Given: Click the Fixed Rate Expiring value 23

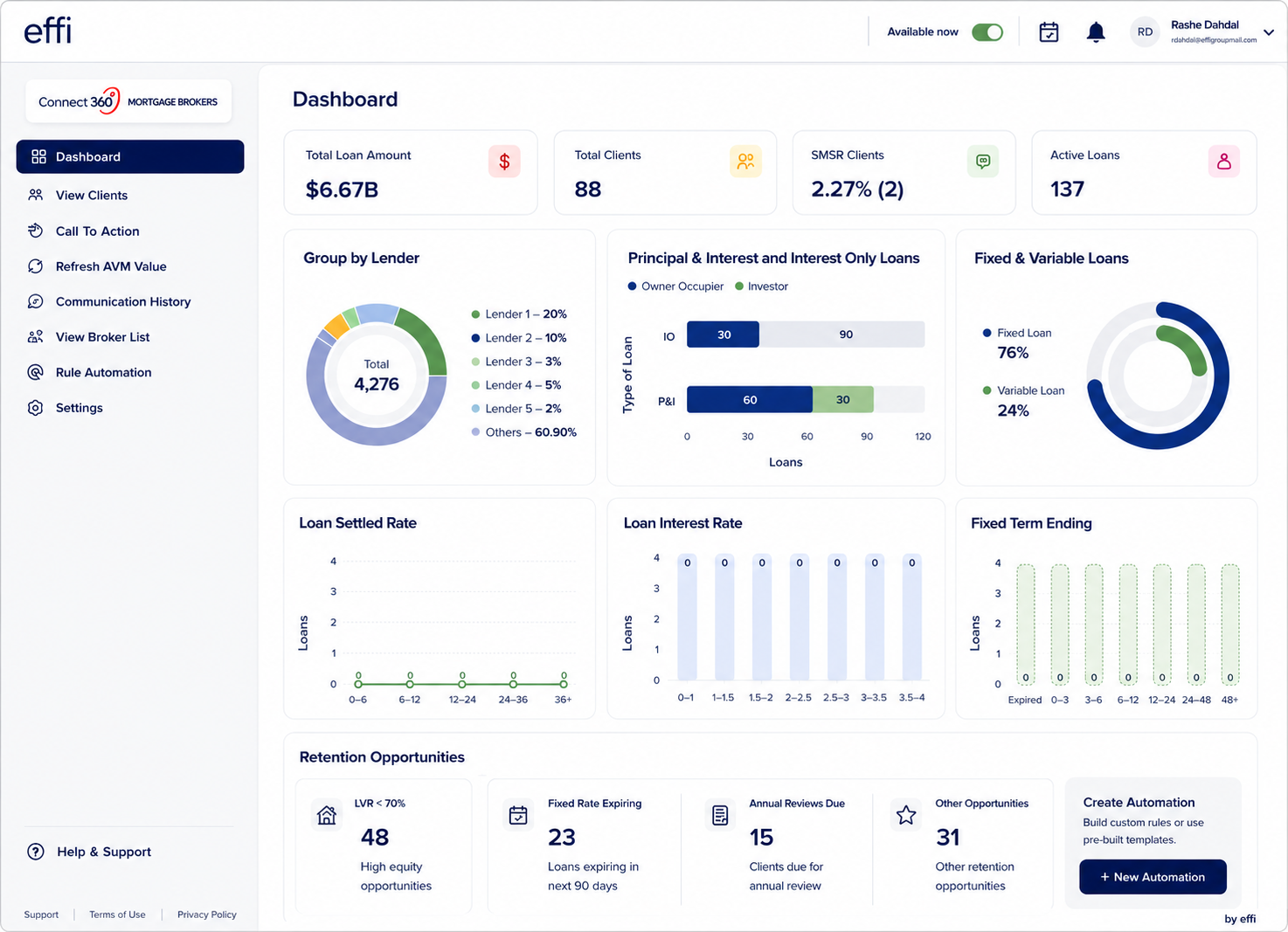Looking at the screenshot, I should (562, 838).
